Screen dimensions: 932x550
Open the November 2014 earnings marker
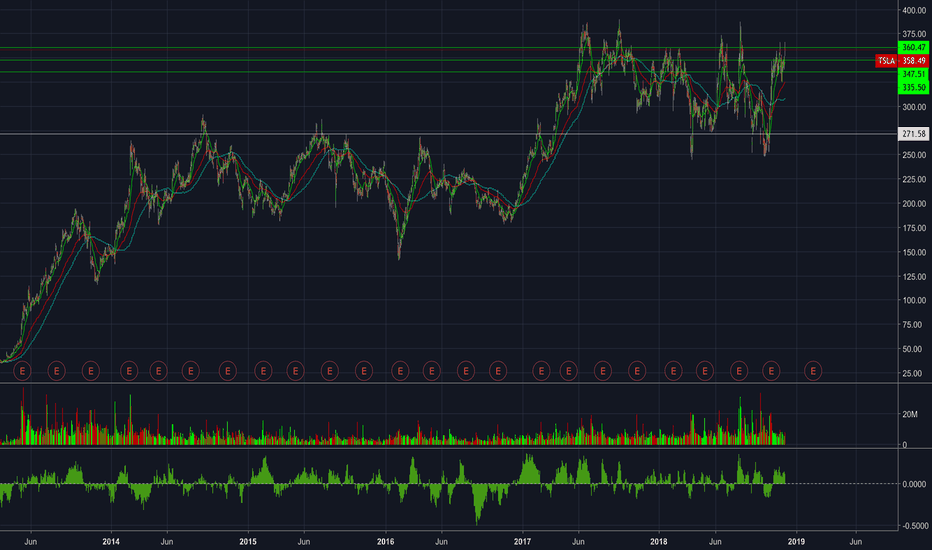pos(228,372)
